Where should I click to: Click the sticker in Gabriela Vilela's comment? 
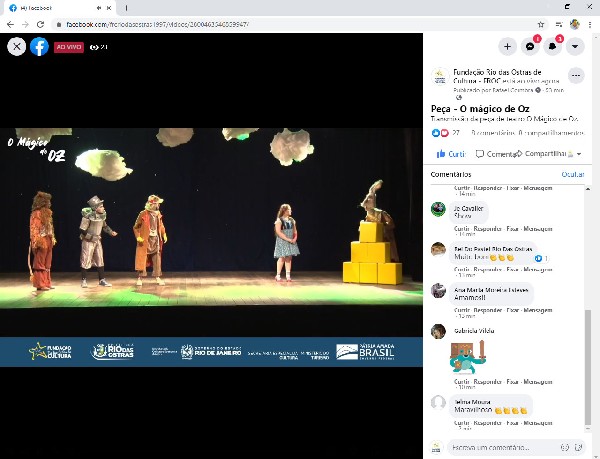pos(468,357)
